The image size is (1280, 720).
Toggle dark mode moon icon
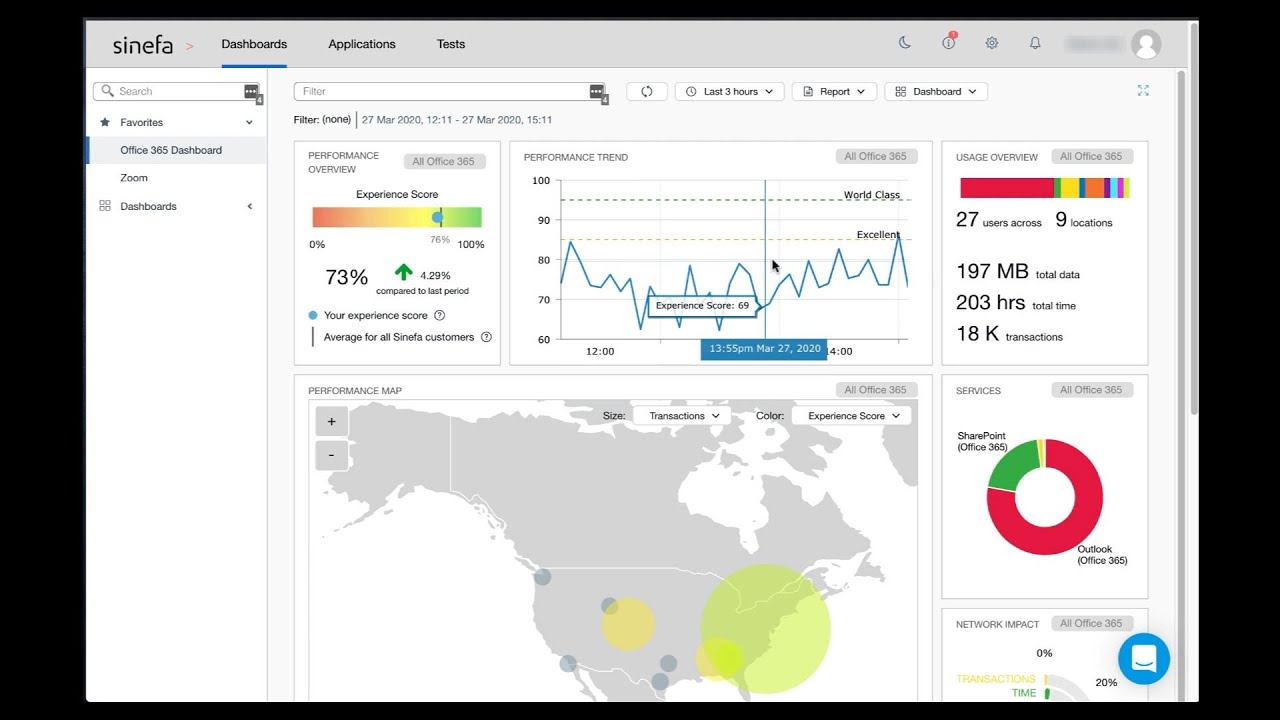[905, 43]
